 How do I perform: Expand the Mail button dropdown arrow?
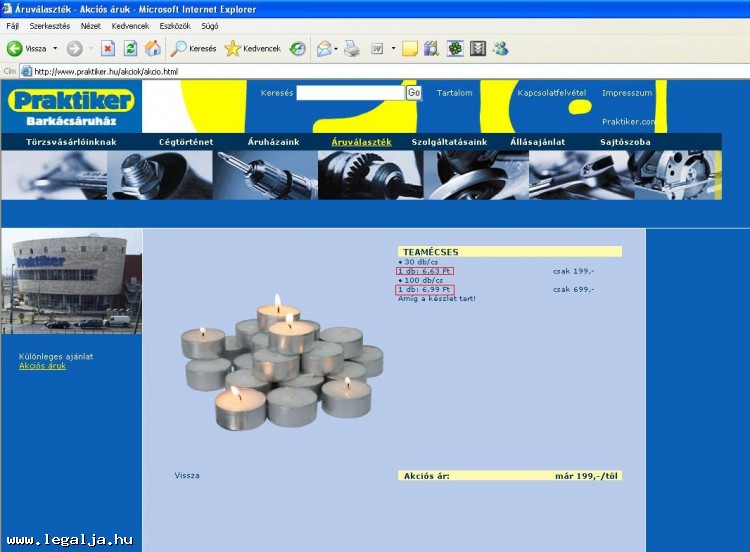pos(337,48)
